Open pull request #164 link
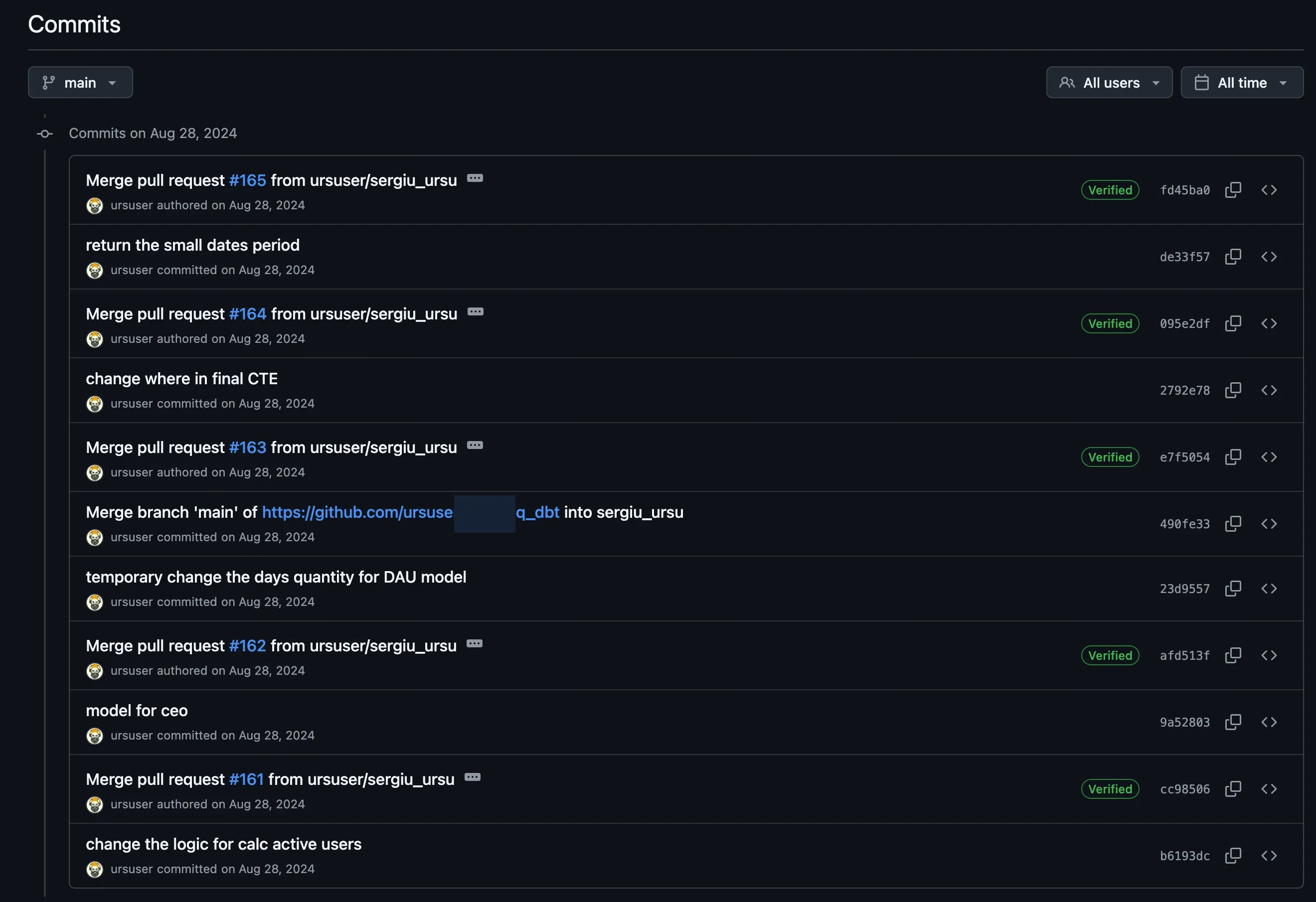 247,313
